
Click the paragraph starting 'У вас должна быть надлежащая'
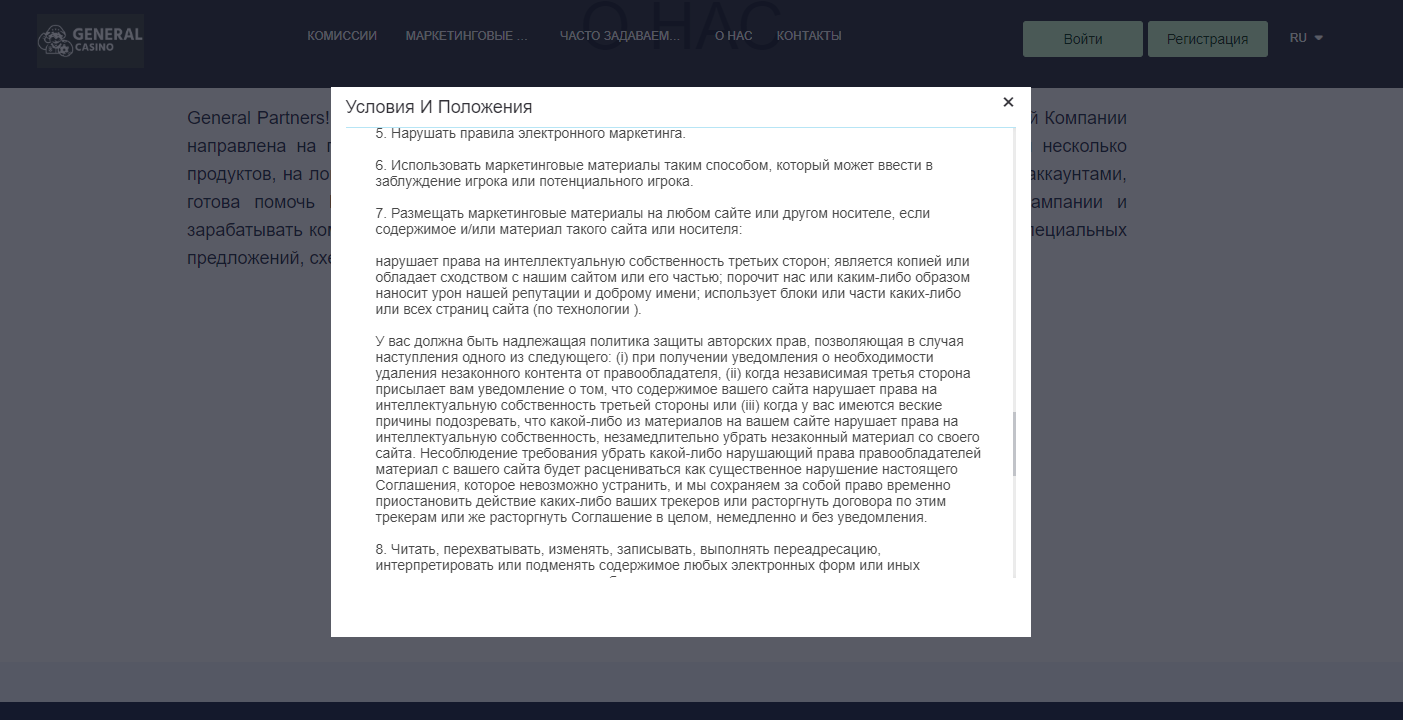click(678, 429)
